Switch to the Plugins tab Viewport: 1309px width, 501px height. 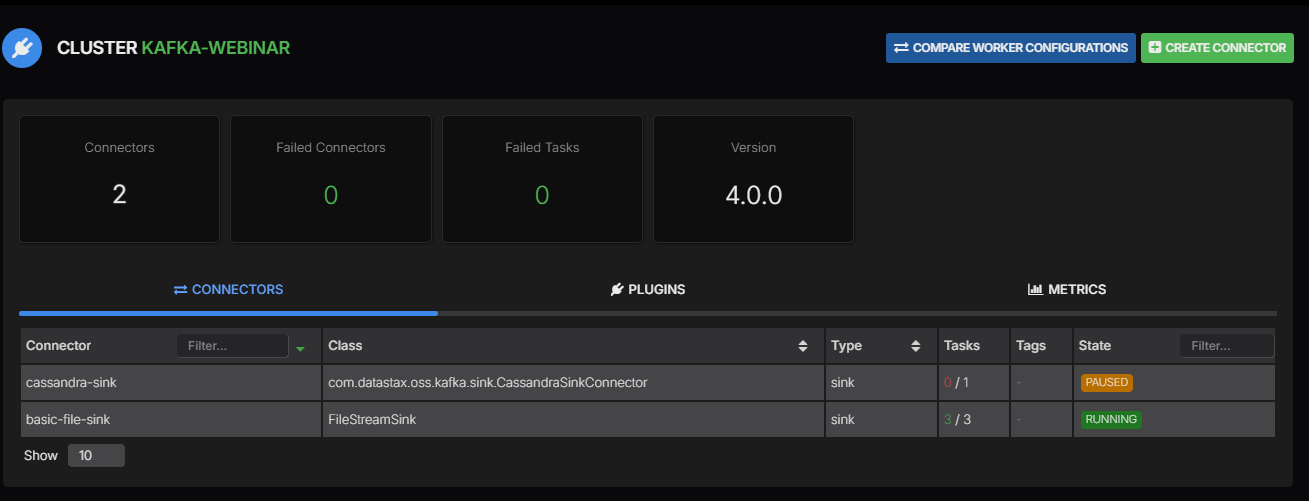coord(648,290)
